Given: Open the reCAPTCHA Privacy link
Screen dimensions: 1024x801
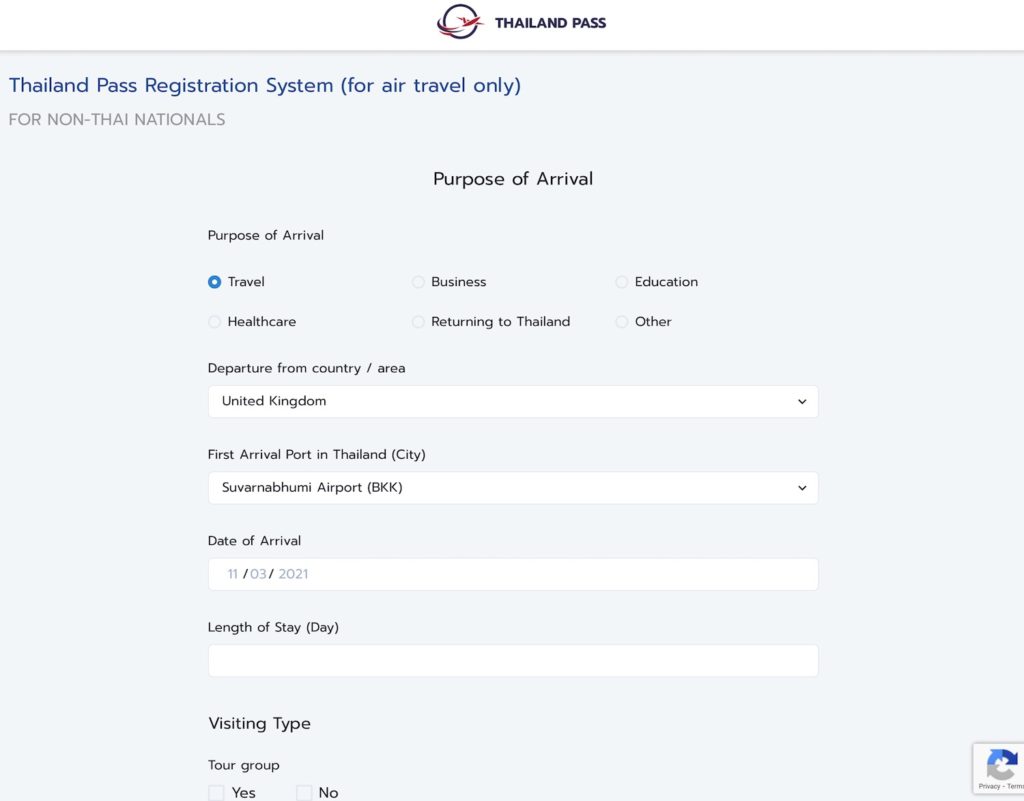Looking at the screenshot, I should (988, 787).
